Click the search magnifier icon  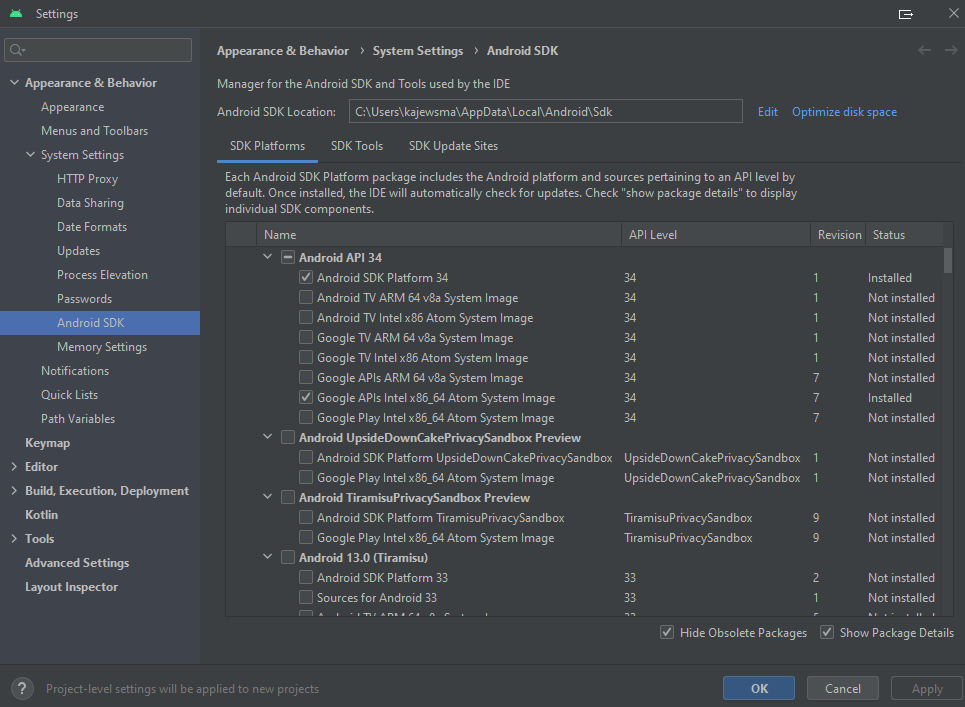click(17, 50)
